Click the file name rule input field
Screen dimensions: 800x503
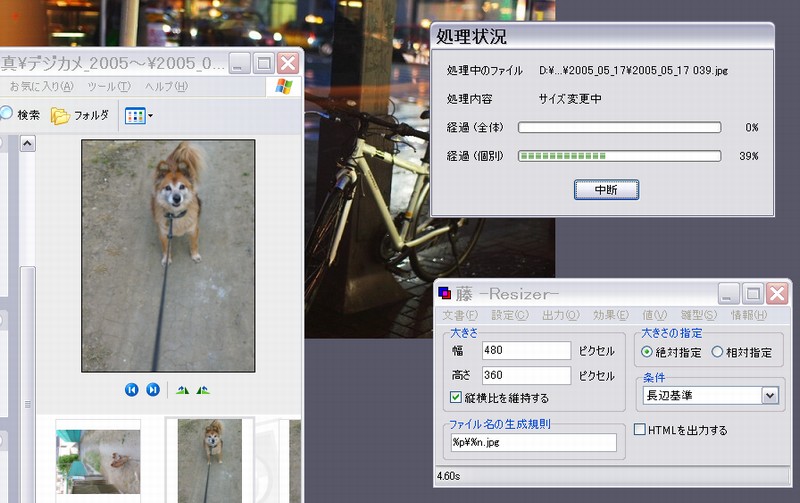[x=532, y=442]
